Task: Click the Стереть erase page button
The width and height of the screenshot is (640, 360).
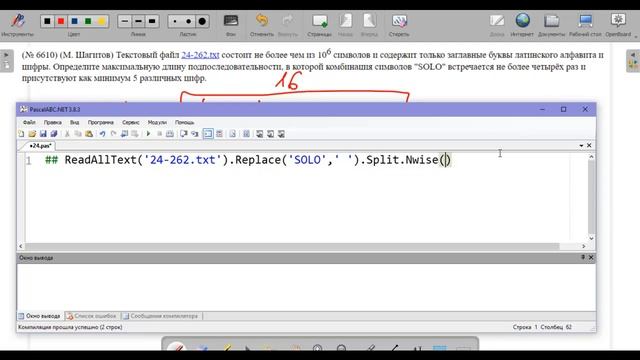Action: tap(399, 24)
